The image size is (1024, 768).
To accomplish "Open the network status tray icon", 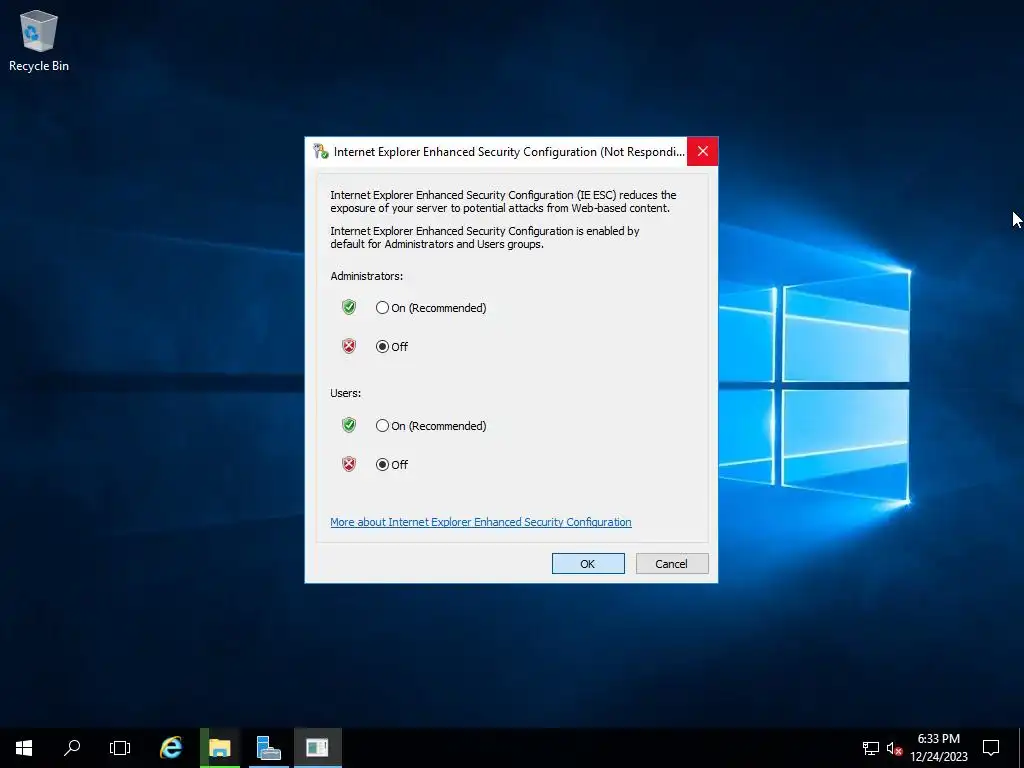I will (x=871, y=748).
